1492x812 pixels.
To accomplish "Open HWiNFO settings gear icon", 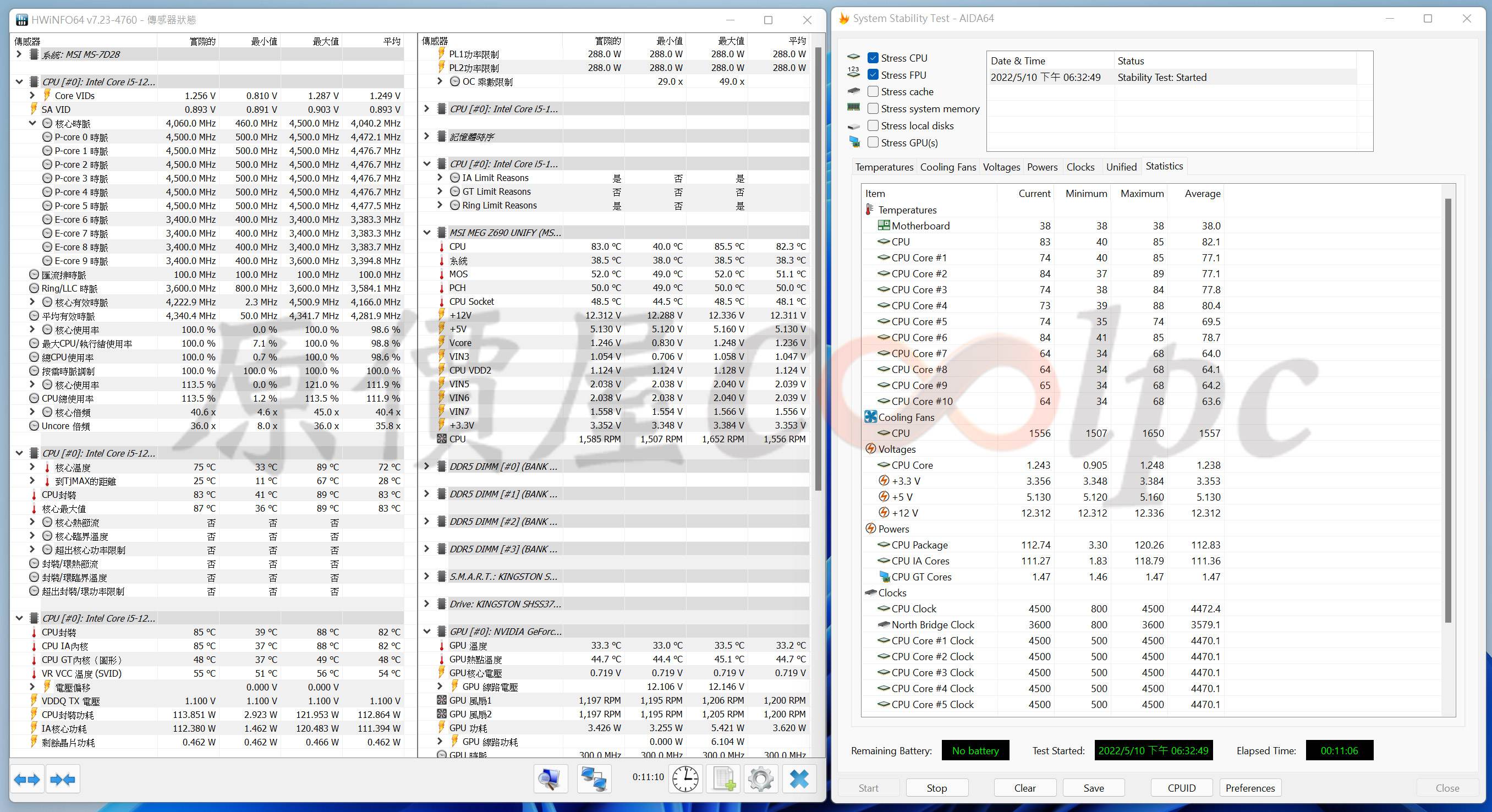I will click(760, 780).
